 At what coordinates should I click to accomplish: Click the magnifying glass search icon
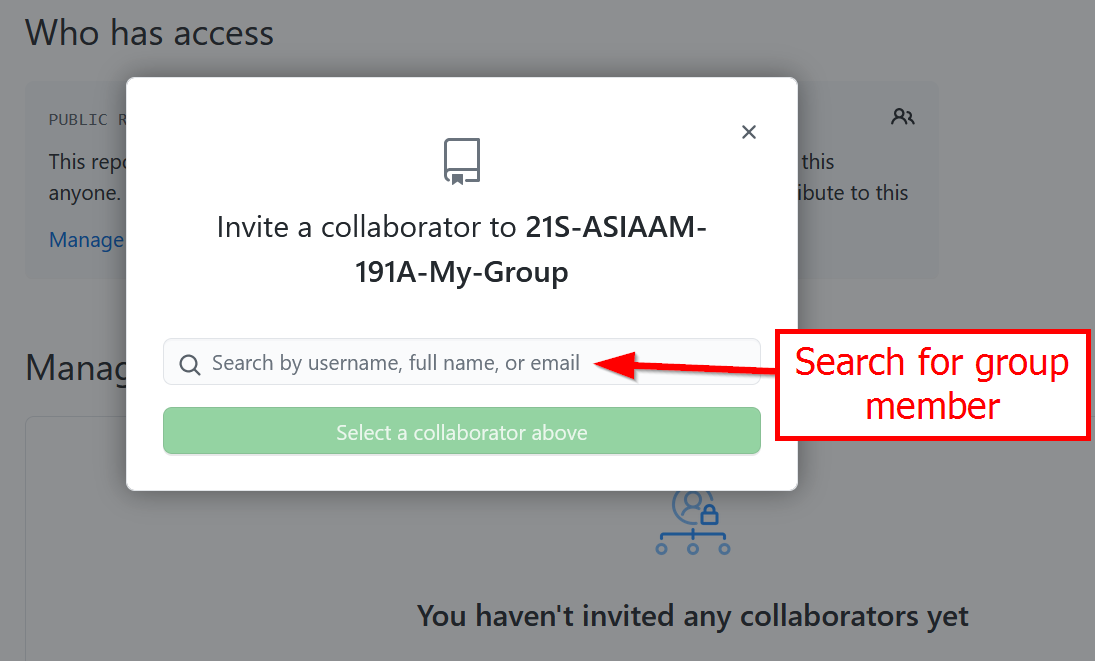[190, 365]
